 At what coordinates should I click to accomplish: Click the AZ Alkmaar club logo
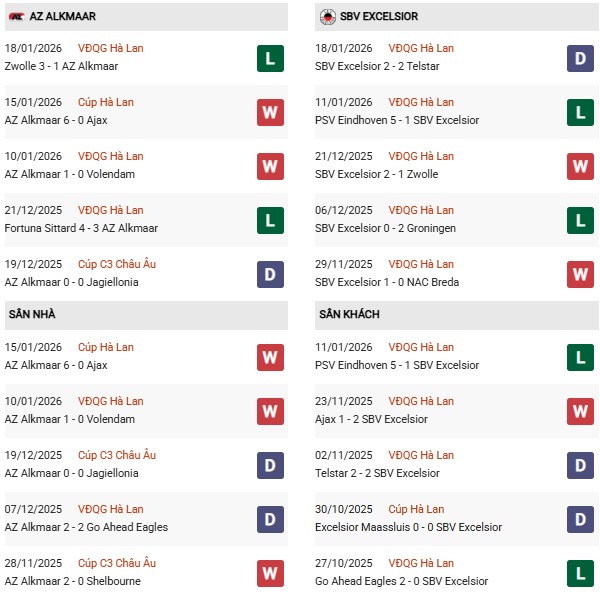[17, 17]
